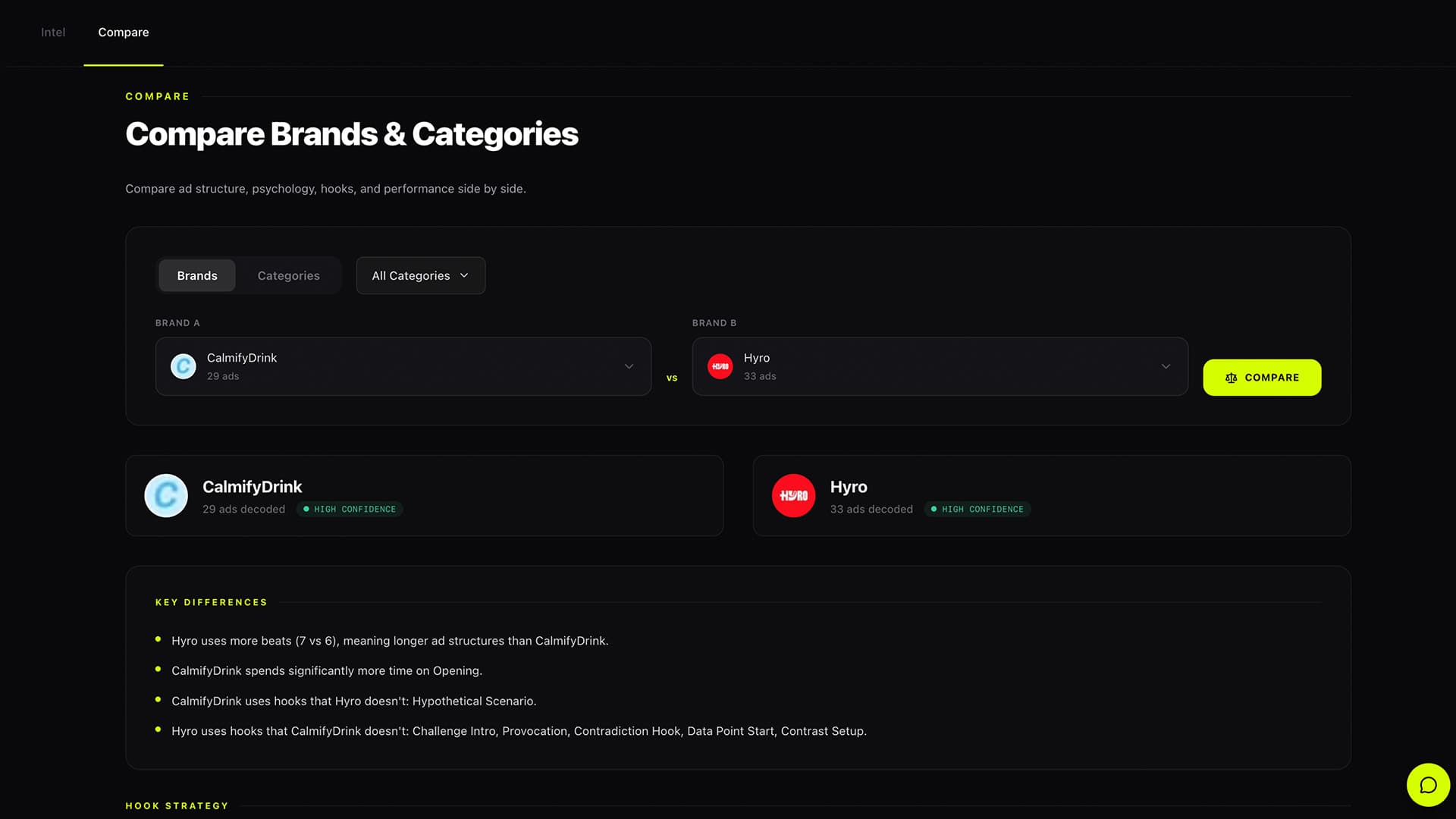Click the CalmifyDrink logo in Brand A selector

point(183,366)
